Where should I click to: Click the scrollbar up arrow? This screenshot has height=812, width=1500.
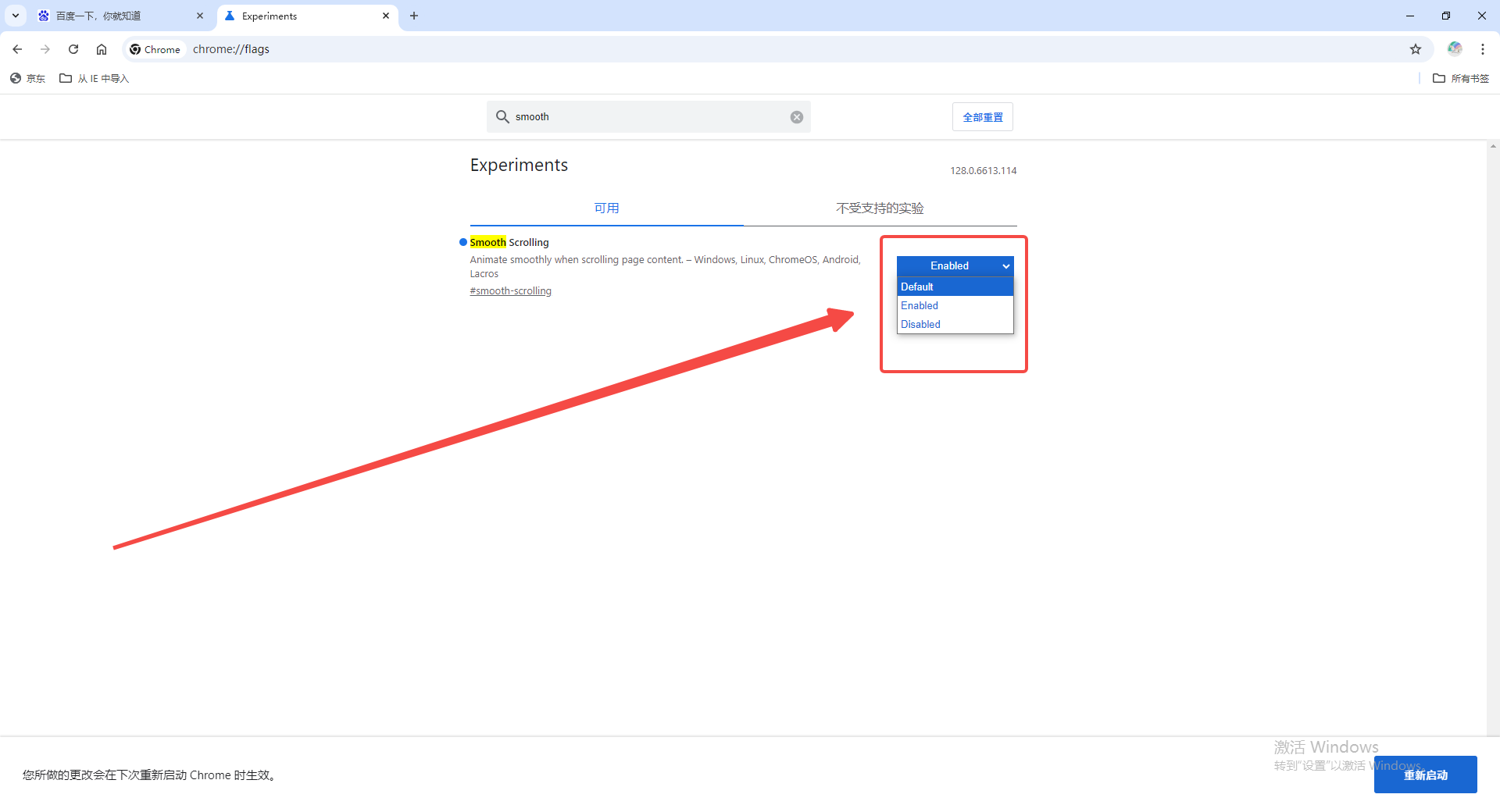1493,146
